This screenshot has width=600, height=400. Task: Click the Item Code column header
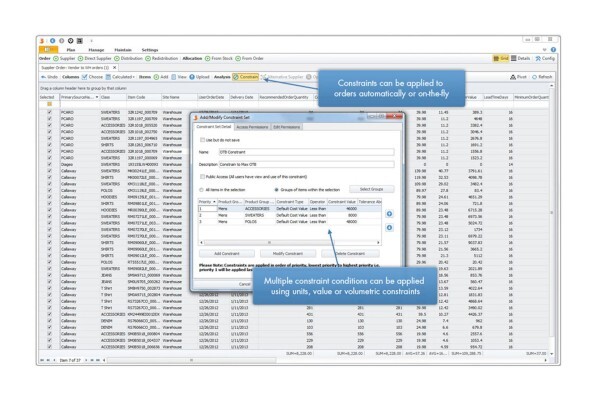point(143,97)
